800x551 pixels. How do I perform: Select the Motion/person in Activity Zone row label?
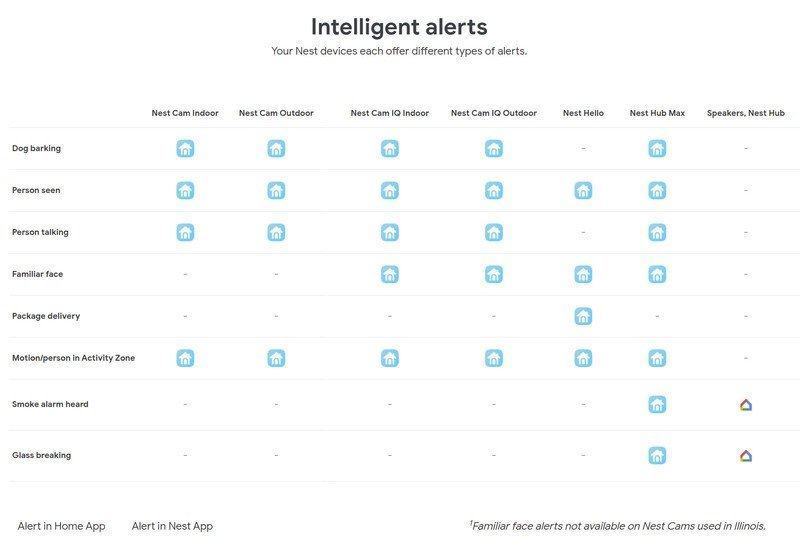(x=73, y=358)
